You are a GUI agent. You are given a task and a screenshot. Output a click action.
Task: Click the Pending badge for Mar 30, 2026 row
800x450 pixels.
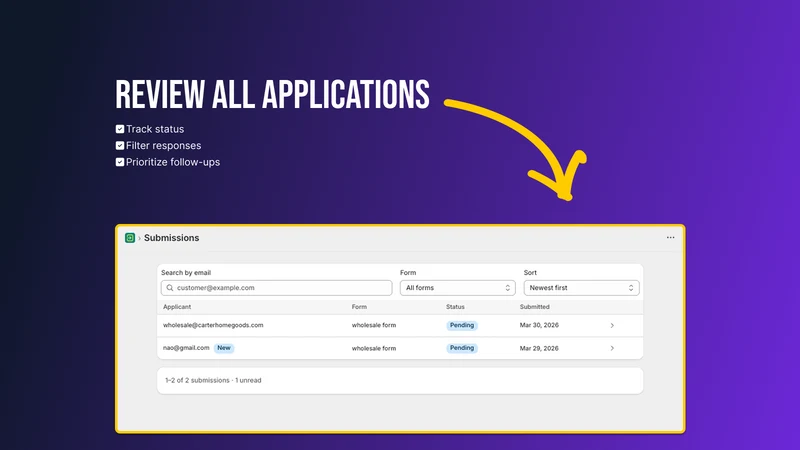tap(462, 325)
